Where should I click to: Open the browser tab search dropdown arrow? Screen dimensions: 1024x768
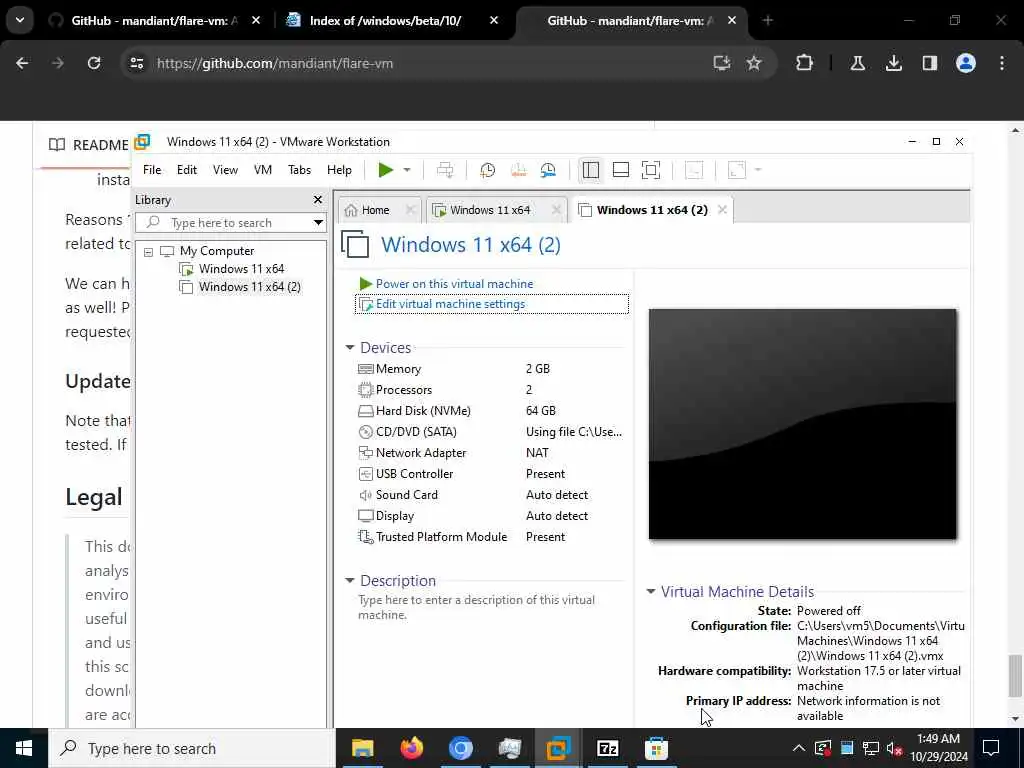pyautogui.click(x=20, y=20)
